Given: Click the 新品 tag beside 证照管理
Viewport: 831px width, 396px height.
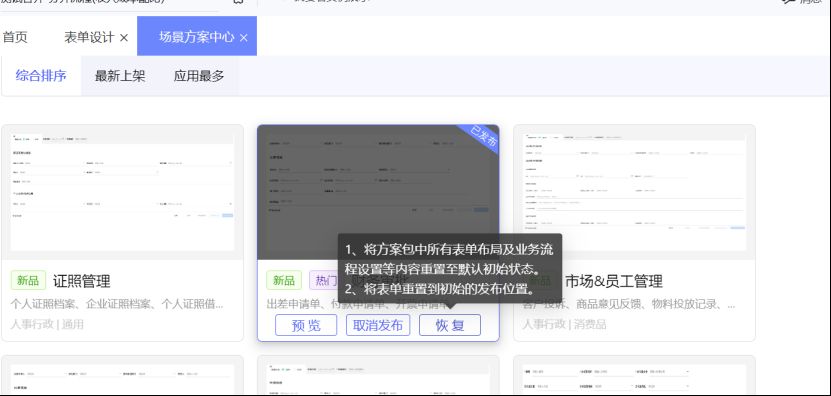Looking at the screenshot, I should tap(28, 280).
